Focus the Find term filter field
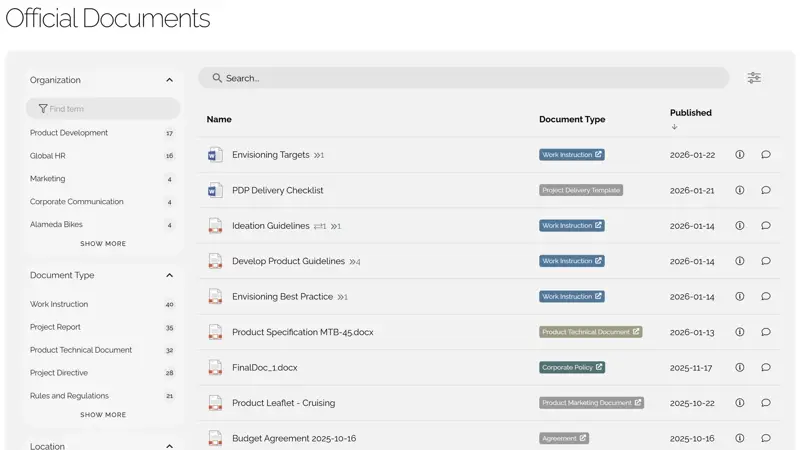The image size is (800, 450). tap(103, 109)
